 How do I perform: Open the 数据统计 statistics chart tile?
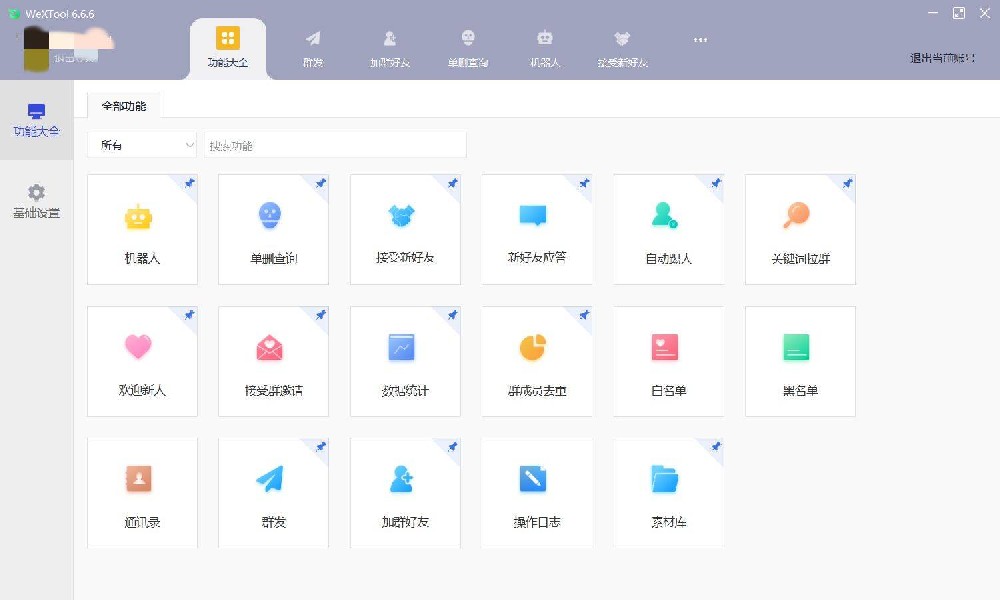tap(405, 361)
